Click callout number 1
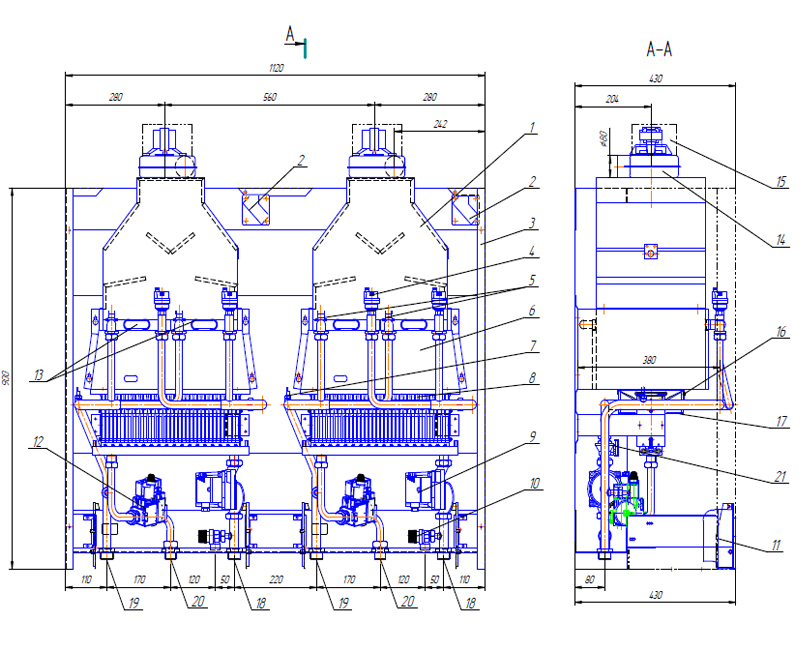Viewport: 799px width, 645px height. click(x=534, y=127)
